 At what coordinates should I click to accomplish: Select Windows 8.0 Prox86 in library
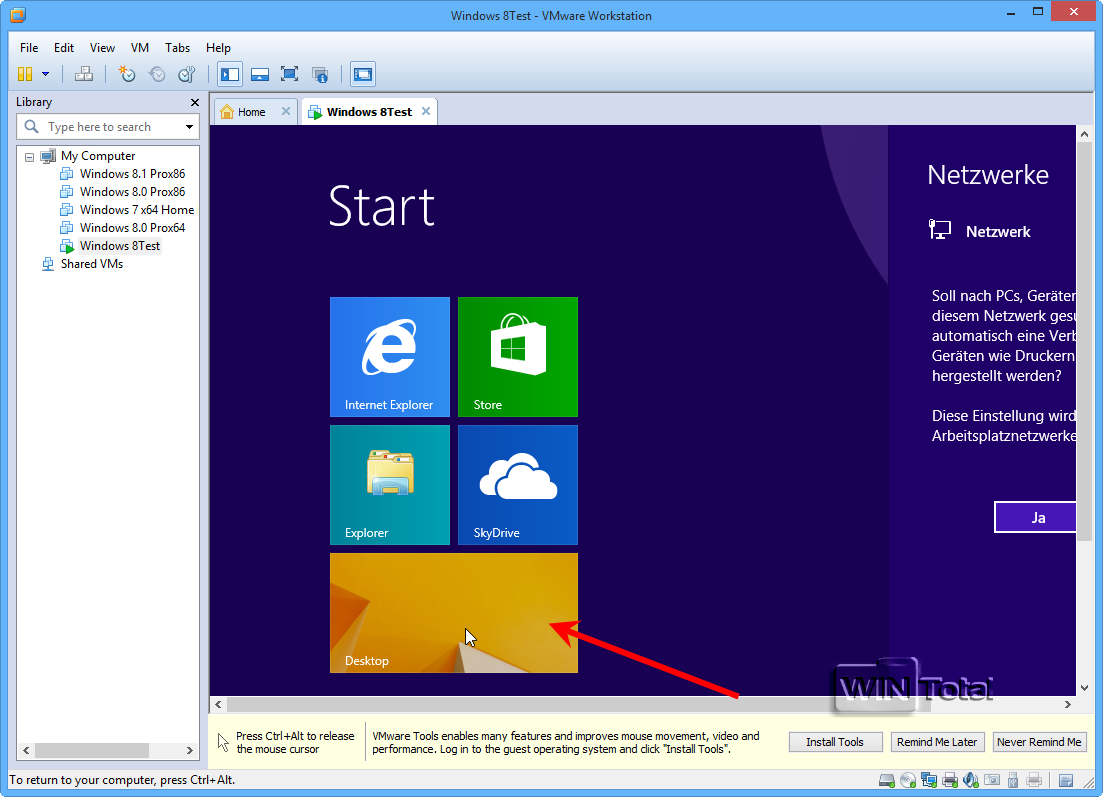[x=132, y=192]
